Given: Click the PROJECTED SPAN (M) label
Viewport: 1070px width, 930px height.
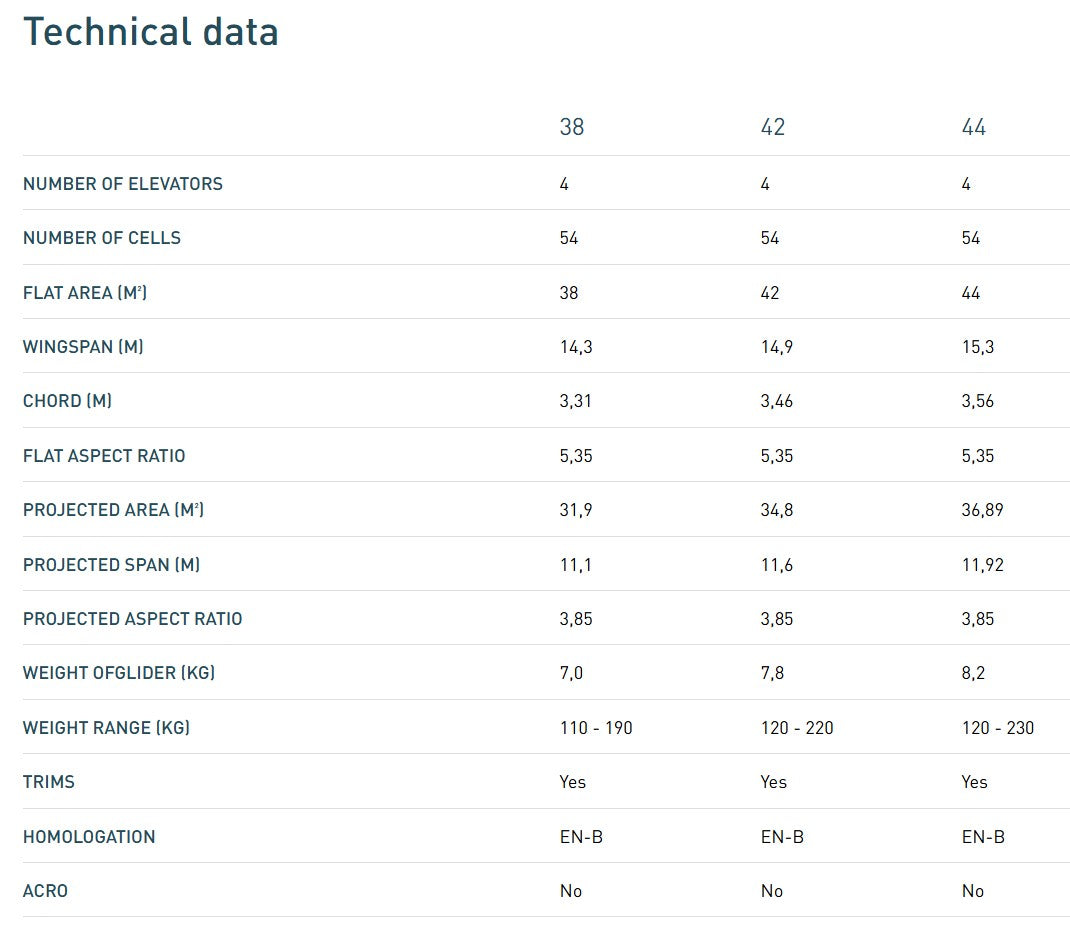Looking at the screenshot, I should [x=111, y=565].
